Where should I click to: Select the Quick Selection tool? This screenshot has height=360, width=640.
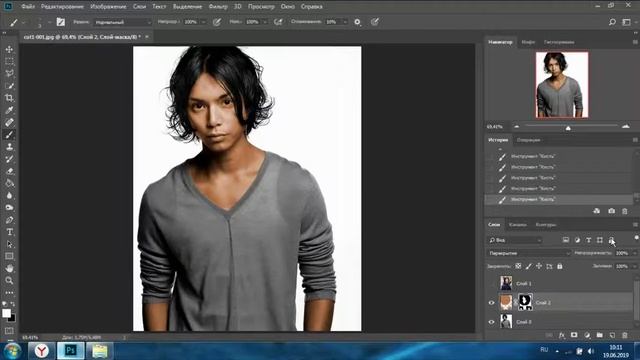(x=9, y=86)
